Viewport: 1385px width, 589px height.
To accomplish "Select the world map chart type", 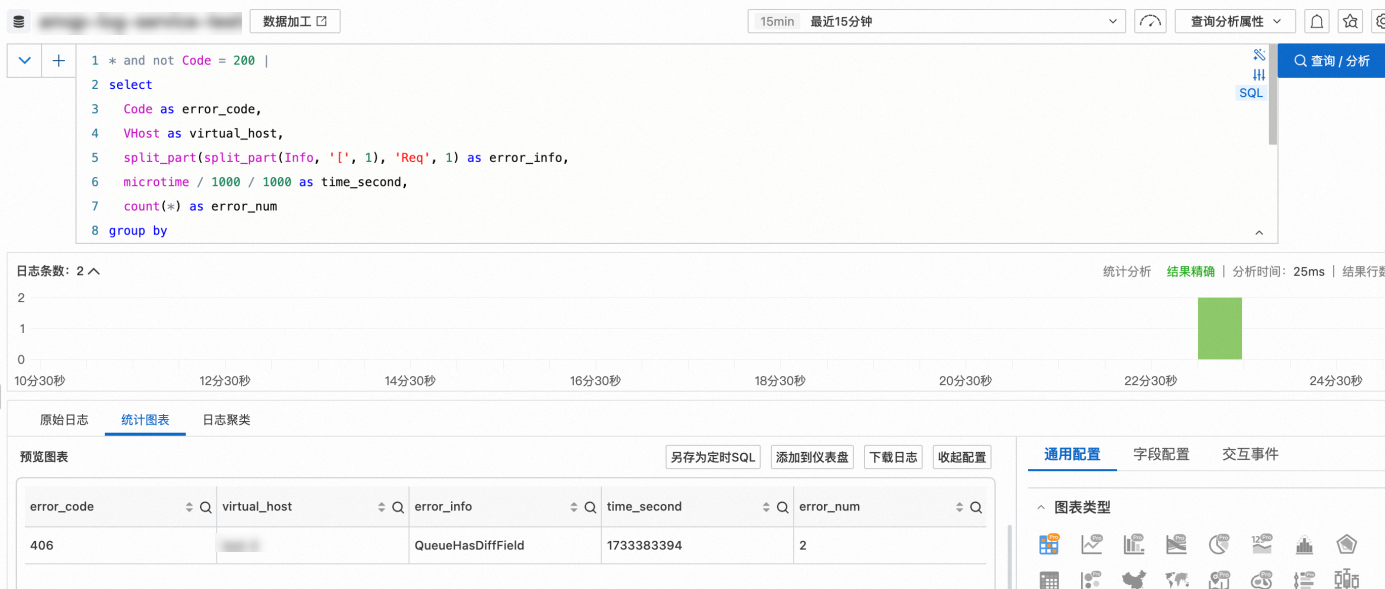I will tap(1176, 580).
